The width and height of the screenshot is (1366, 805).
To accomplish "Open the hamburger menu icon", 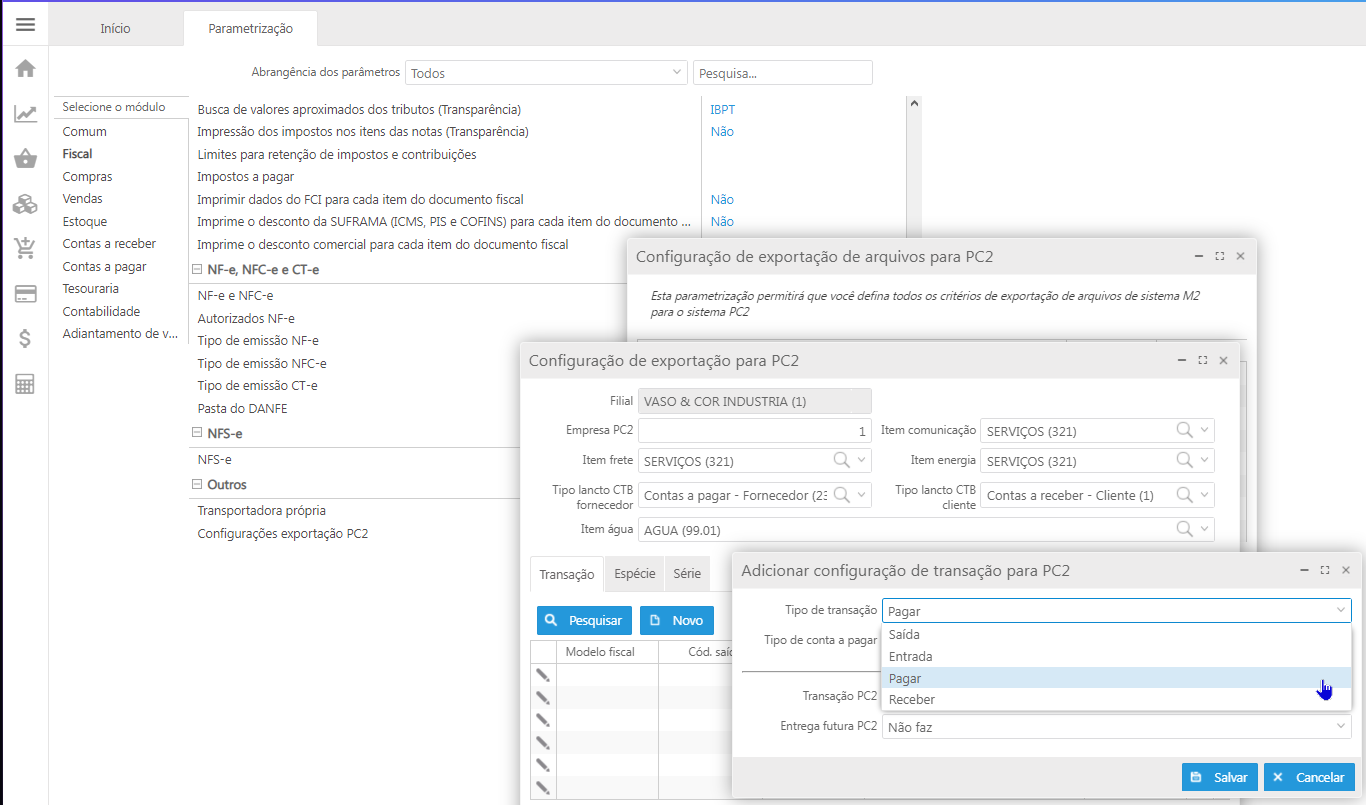I will point(25,24).
